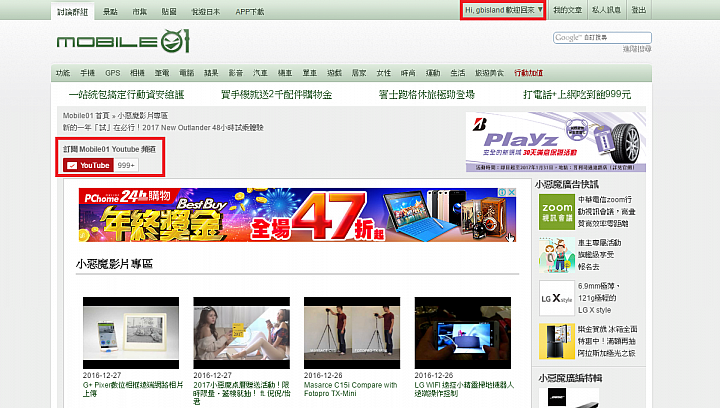Click the 一站統包搞定行動資安維護 promo link
Viewport: 720px width, 408px height.
126,95
